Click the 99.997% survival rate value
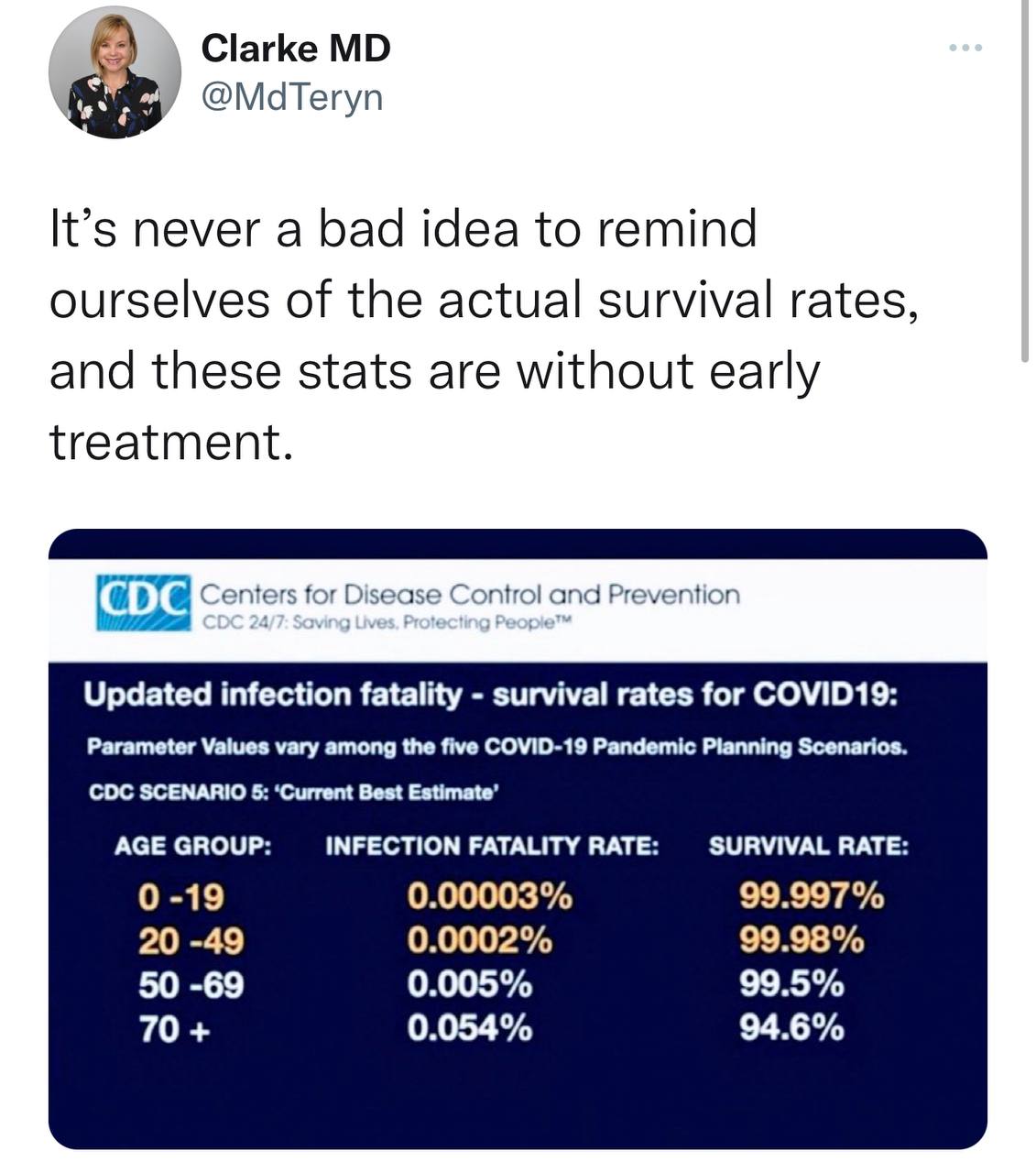The width and height of the screenshot is (1036, 1173). [x=812, y=895]
